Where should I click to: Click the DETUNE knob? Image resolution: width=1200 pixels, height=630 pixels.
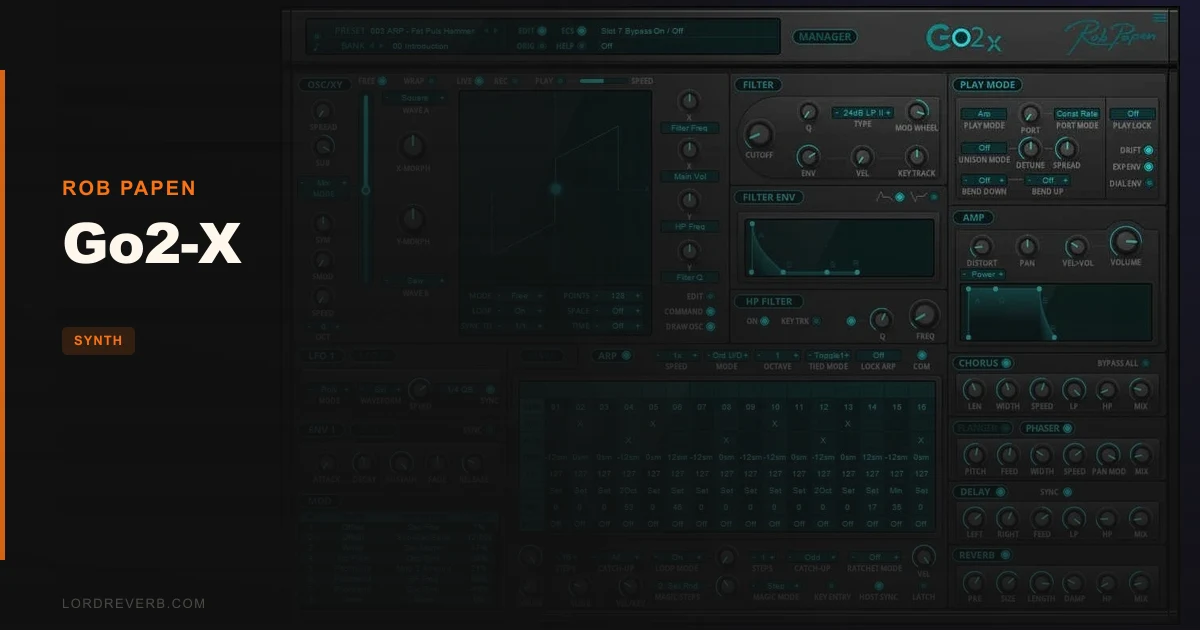[1030, 148]
